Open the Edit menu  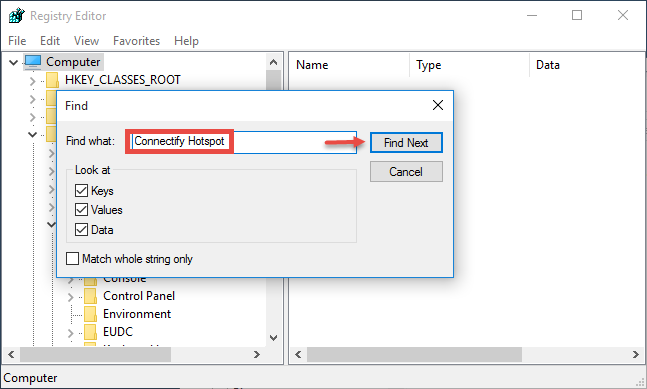pos(50,41)
